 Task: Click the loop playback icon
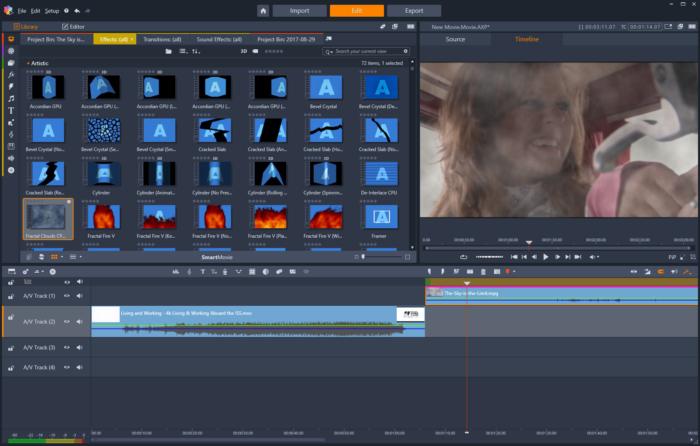click(x=464, y=257)
